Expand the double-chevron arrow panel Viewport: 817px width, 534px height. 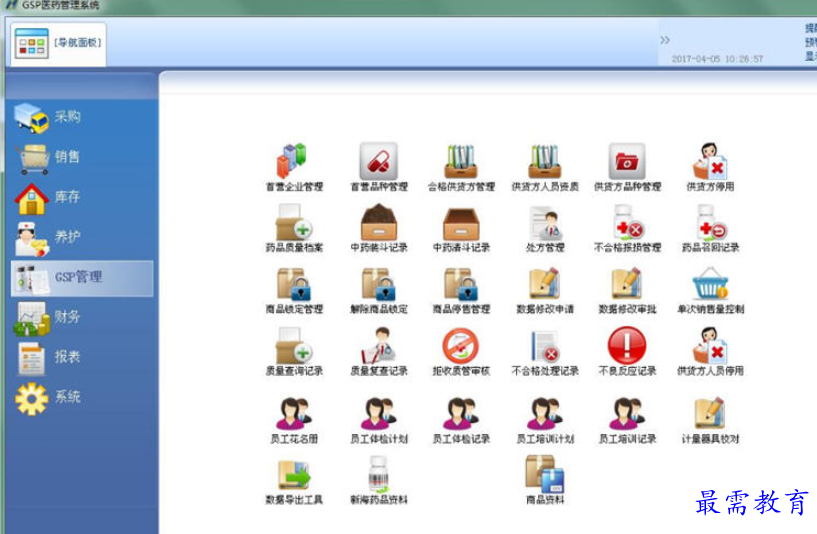tap(664, 40)
